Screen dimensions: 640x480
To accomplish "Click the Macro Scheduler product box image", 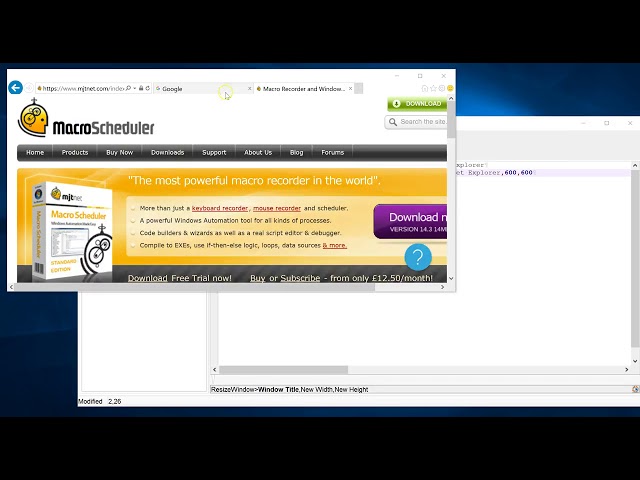I will tap(73, 232).
